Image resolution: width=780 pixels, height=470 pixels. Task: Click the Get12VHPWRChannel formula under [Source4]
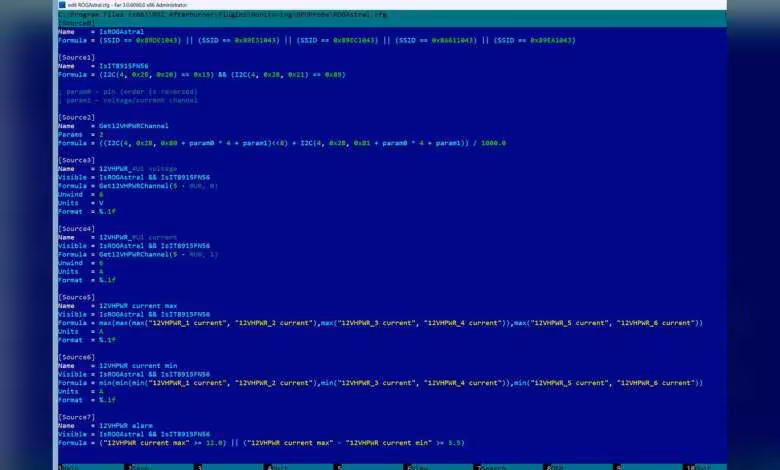point(138,254)
